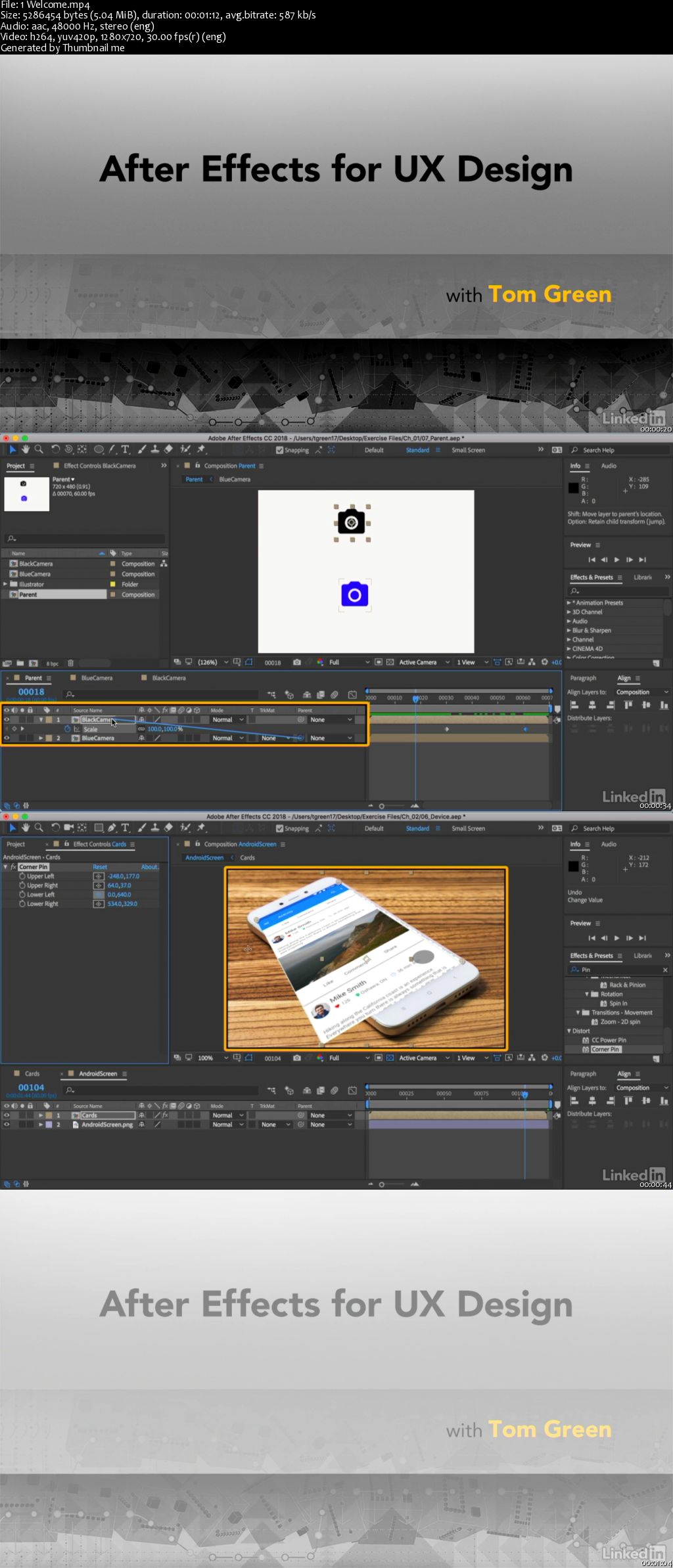Expand Blur & Sharpen effects category

point(569,631)
